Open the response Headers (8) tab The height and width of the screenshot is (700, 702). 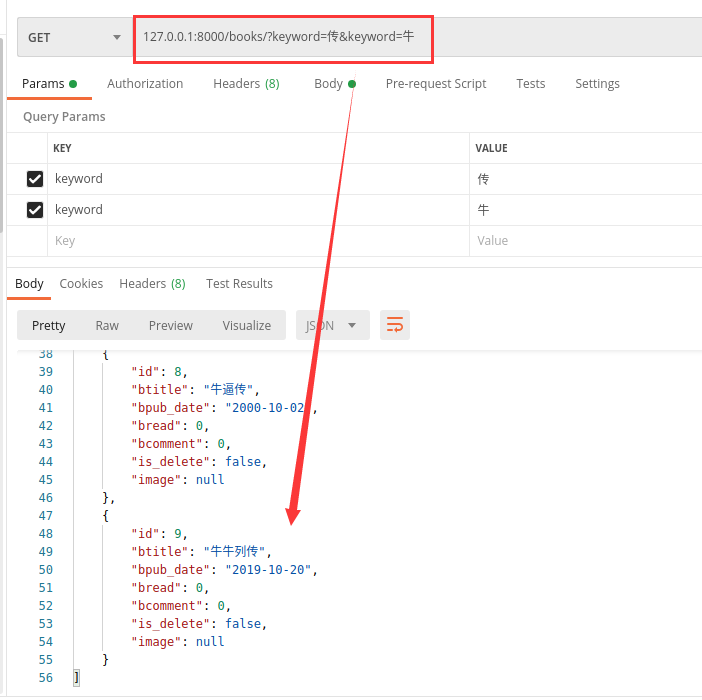coord(152,284)
